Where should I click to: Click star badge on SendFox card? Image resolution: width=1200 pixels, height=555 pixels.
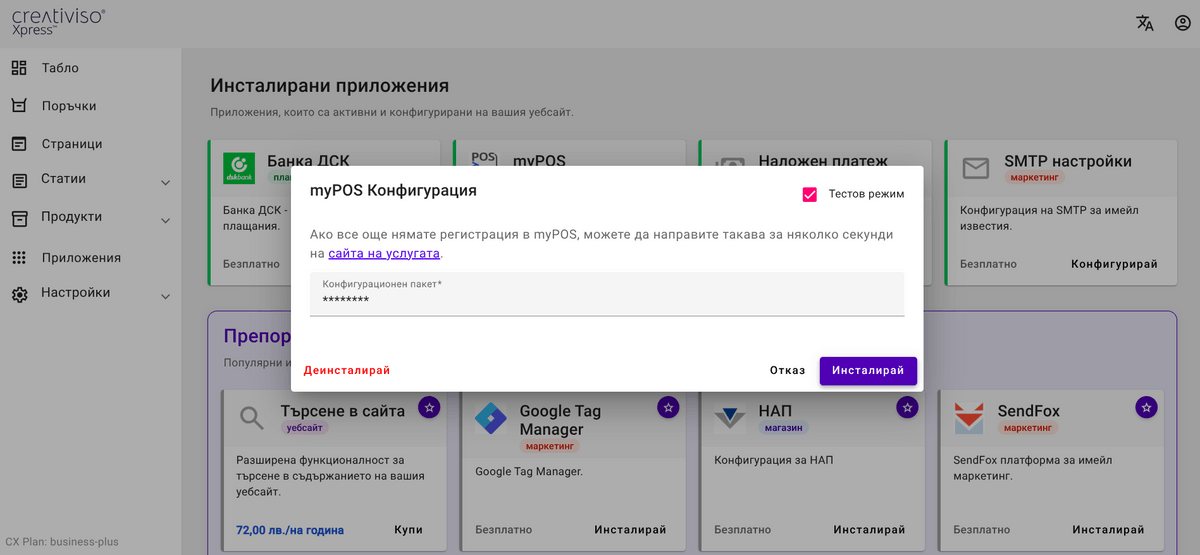click(1147, 407)
